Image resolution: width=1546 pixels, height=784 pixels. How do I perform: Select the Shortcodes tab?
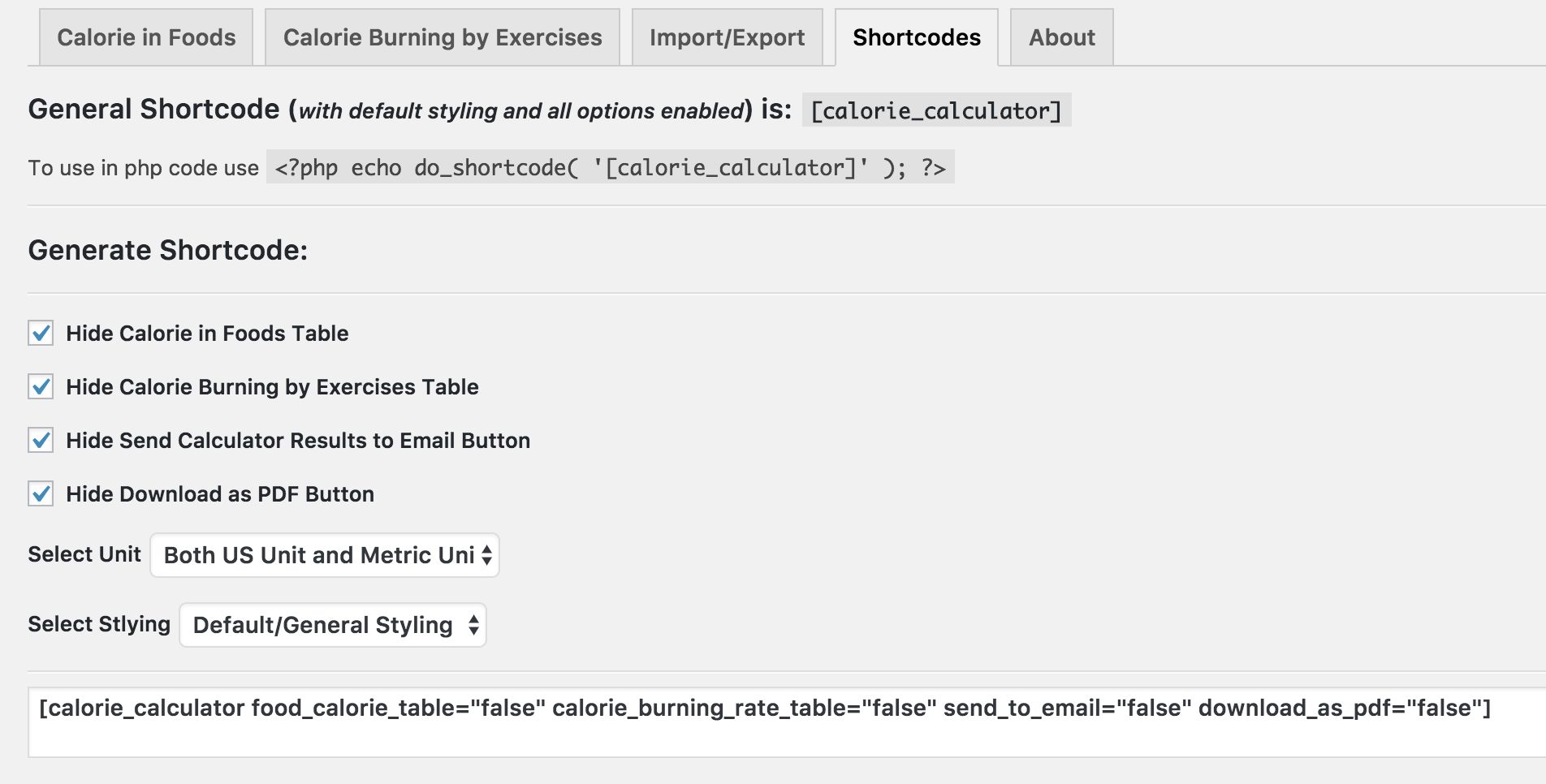[x=917, y=37]
